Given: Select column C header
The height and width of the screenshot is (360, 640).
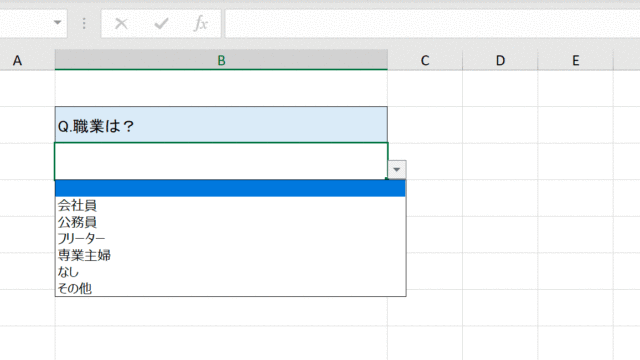Looking at the screenshot, I should click(425, 60).
